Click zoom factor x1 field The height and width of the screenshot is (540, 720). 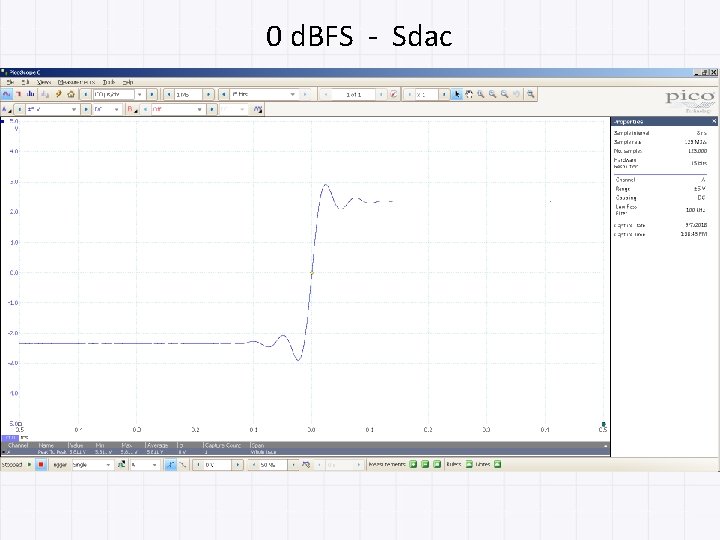click(x=426, y=94)
